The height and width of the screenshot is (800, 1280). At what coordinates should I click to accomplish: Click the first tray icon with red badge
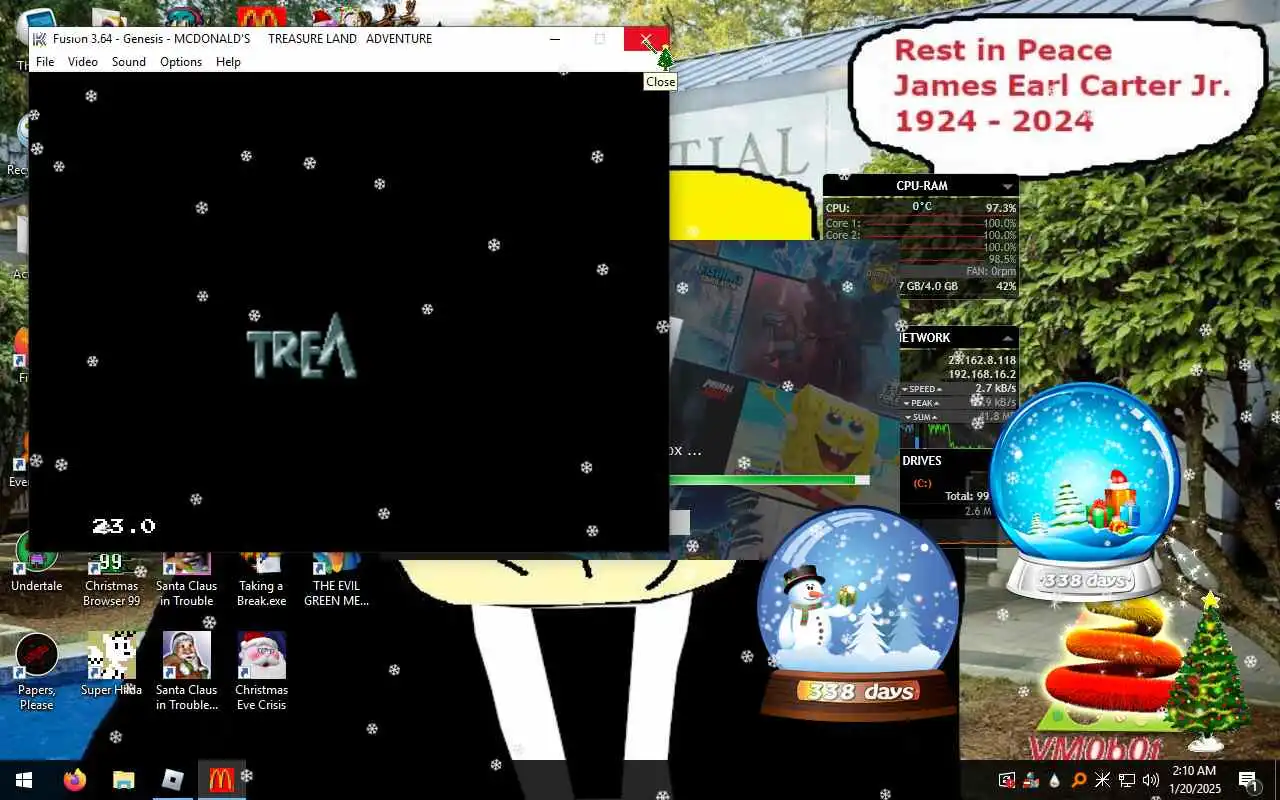tap(1007, 780)
